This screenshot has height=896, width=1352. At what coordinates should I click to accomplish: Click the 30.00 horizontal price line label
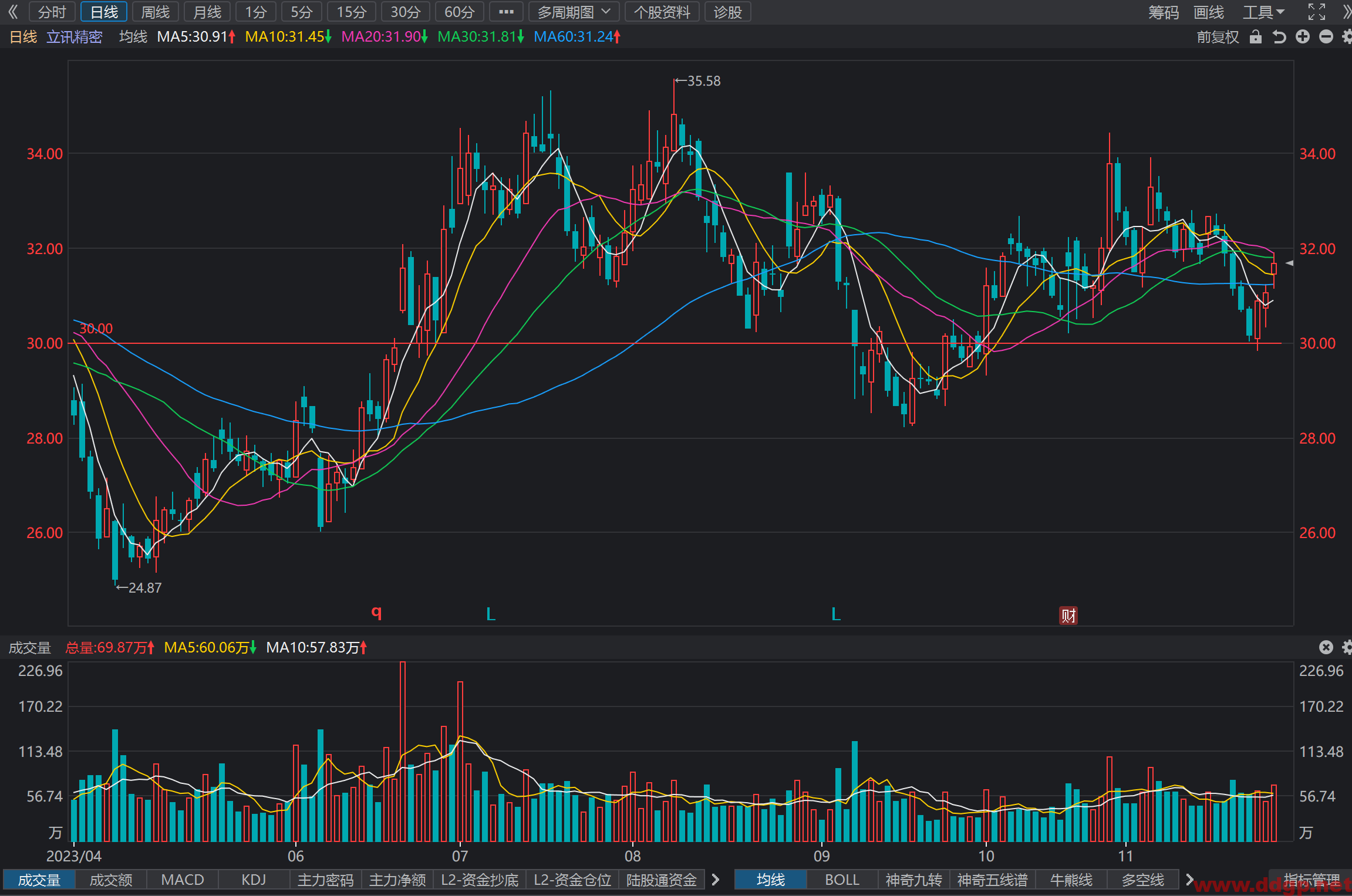pos(96,329)
